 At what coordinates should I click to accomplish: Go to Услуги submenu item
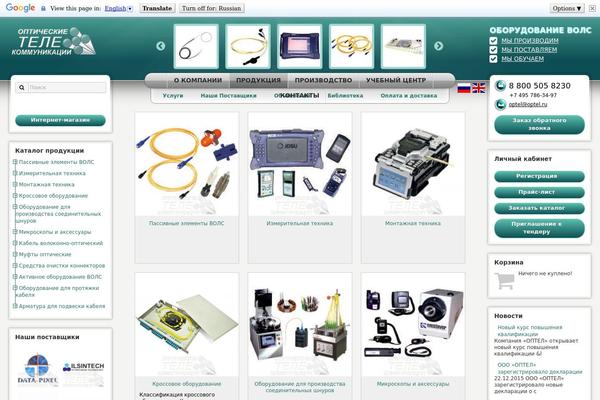173,96
